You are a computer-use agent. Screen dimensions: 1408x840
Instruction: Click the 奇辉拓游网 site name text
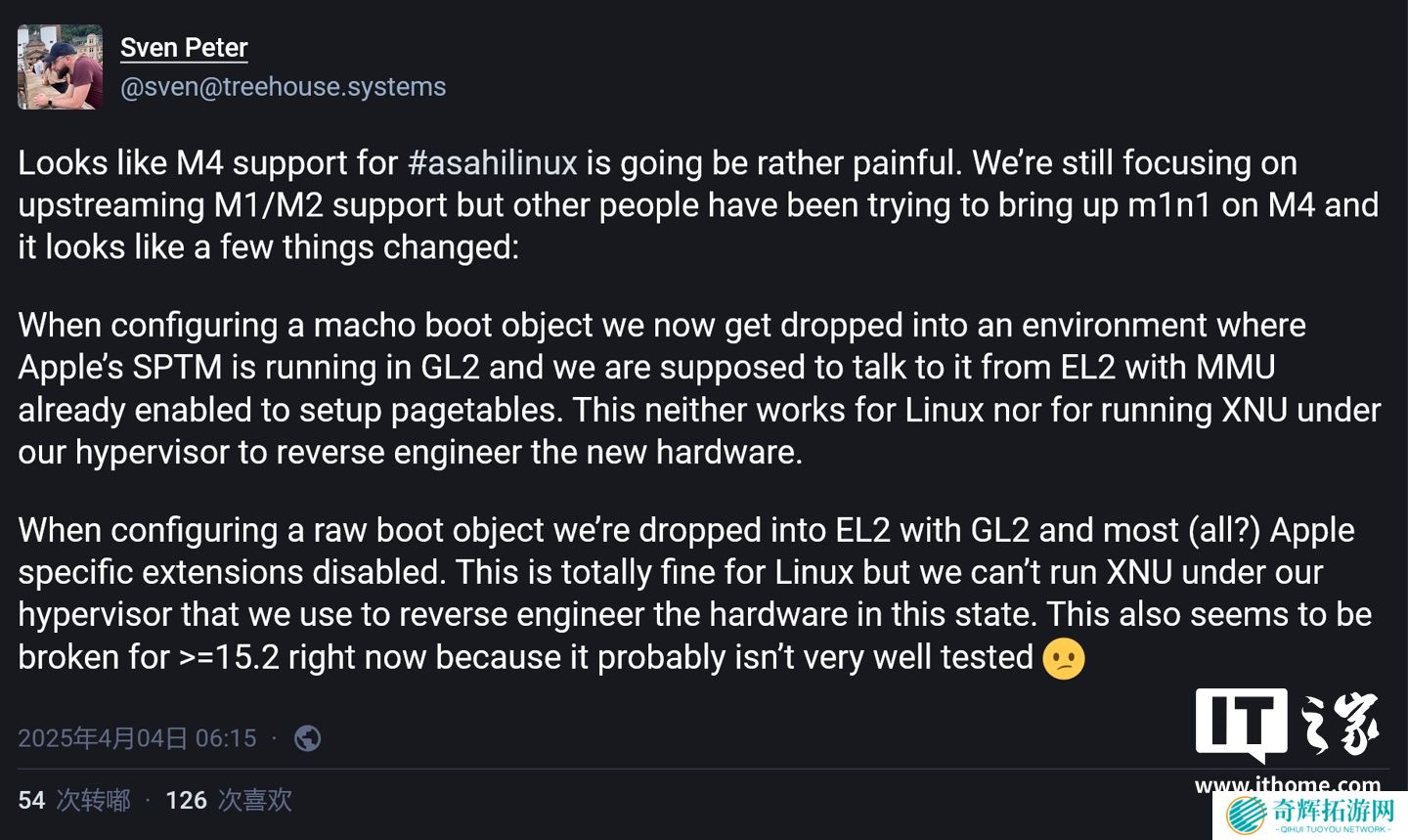[x=1333, y=810]
